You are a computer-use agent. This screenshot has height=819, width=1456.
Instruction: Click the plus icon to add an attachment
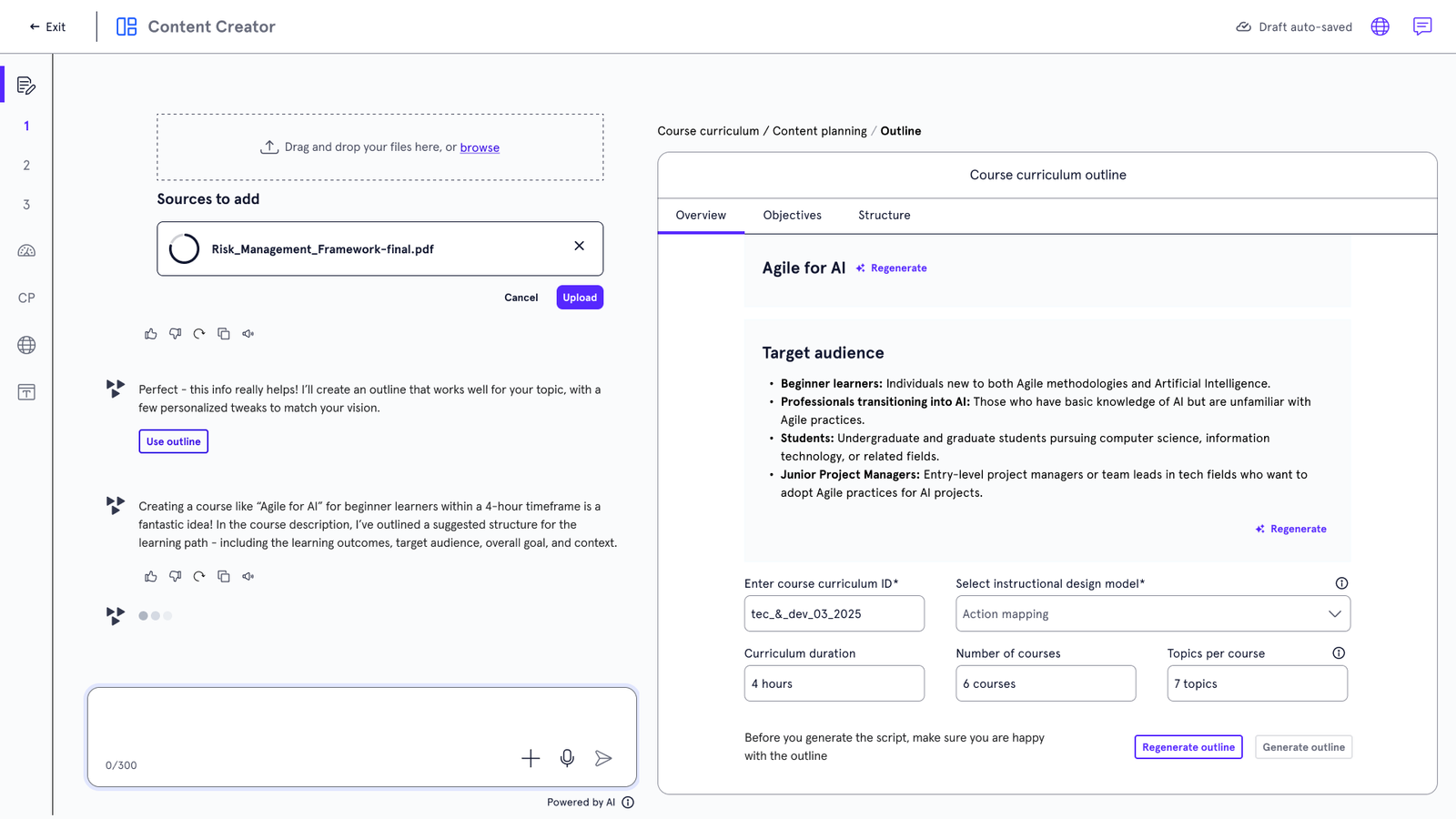point(531,758)
